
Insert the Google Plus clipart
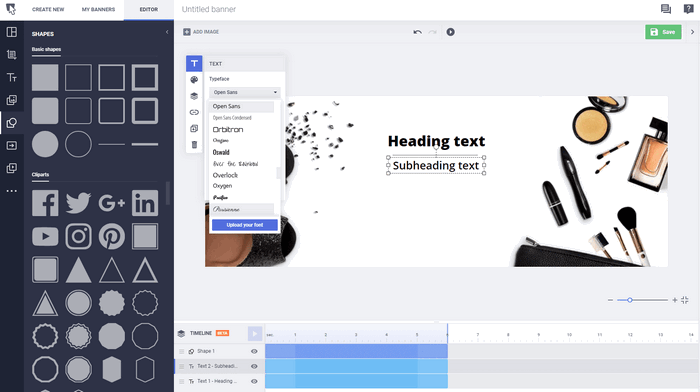[x=112, y=203]
